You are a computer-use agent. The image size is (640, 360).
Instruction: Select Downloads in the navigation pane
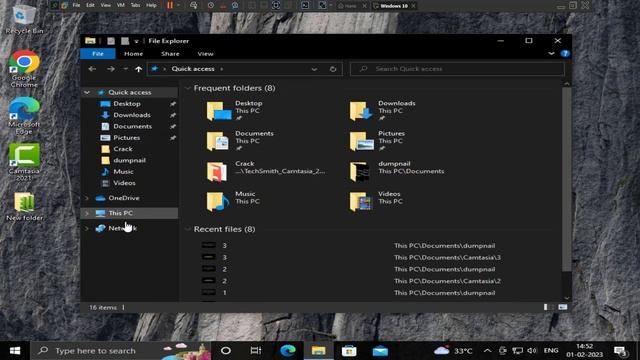click(x=131, y=115)
